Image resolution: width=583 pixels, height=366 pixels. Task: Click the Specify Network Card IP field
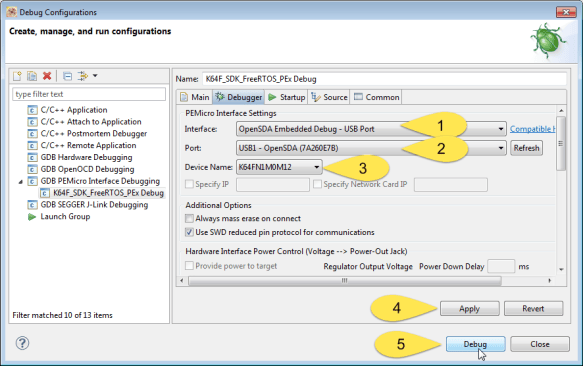click(x=451, y=184)
